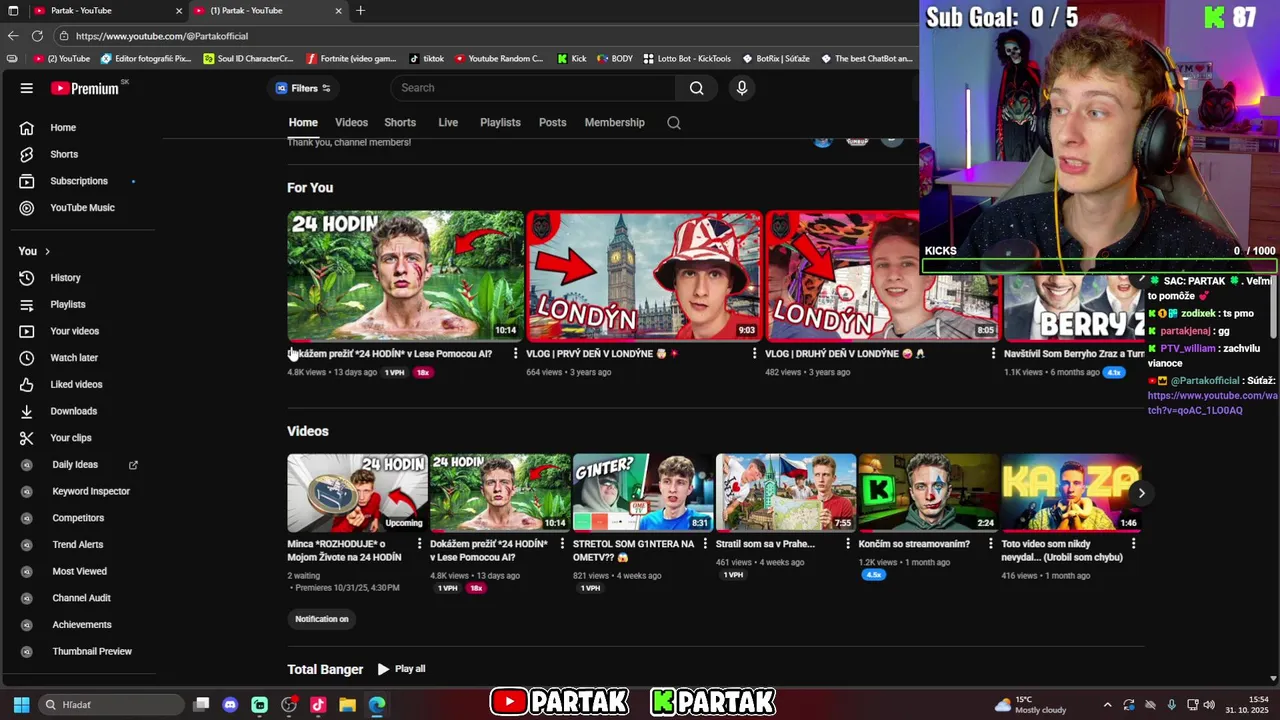The height and width of the screenshot is (720, 1280).
Task: Open the tiktok bookmark
Action: pos(426,59)
